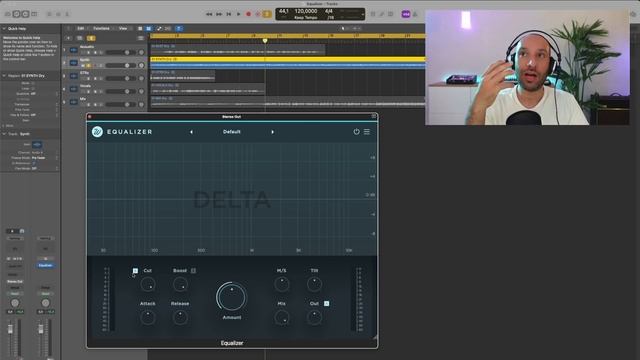Open the Toolbar view button in control bar
The width and height of the screenshot is (640, 360).
click(34, 14)
